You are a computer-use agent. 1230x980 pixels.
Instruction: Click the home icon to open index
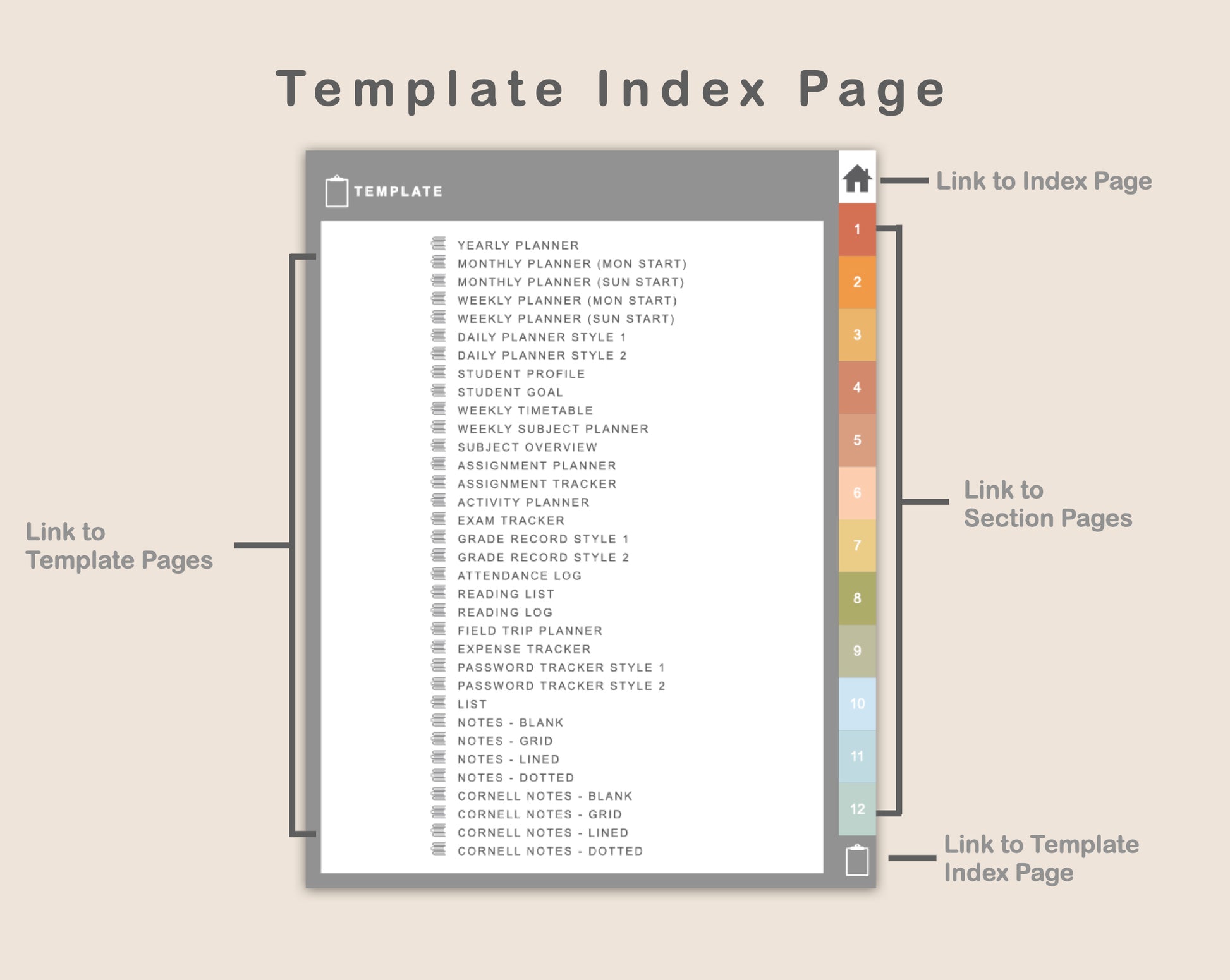(x=856, y=178)
